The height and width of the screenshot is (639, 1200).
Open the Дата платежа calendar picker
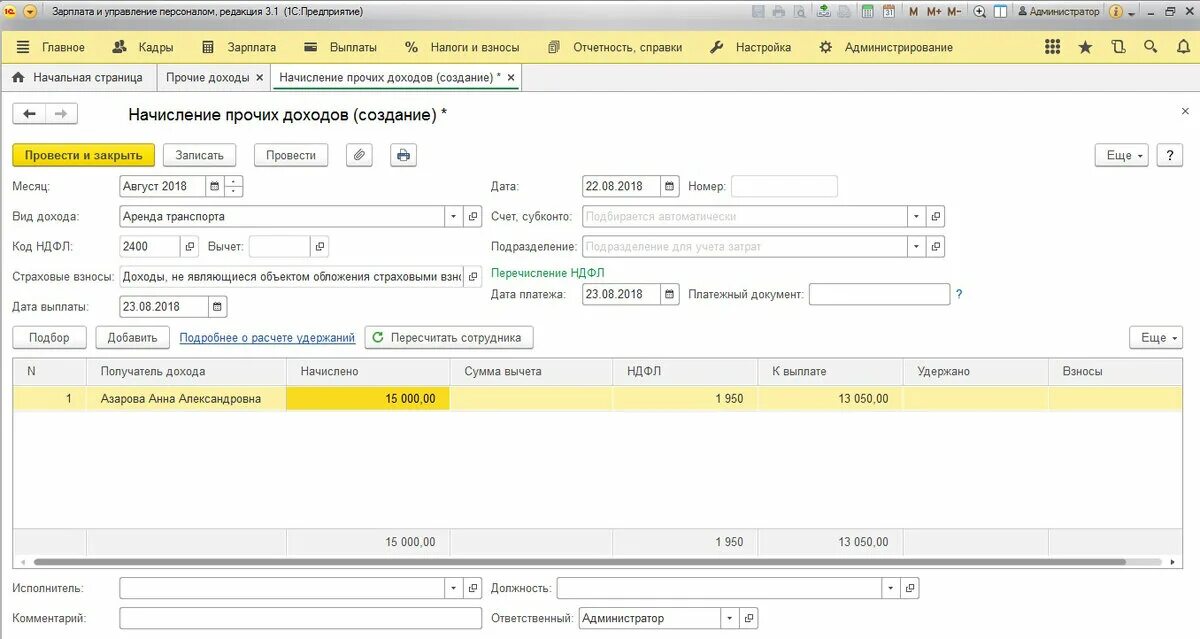670,294
